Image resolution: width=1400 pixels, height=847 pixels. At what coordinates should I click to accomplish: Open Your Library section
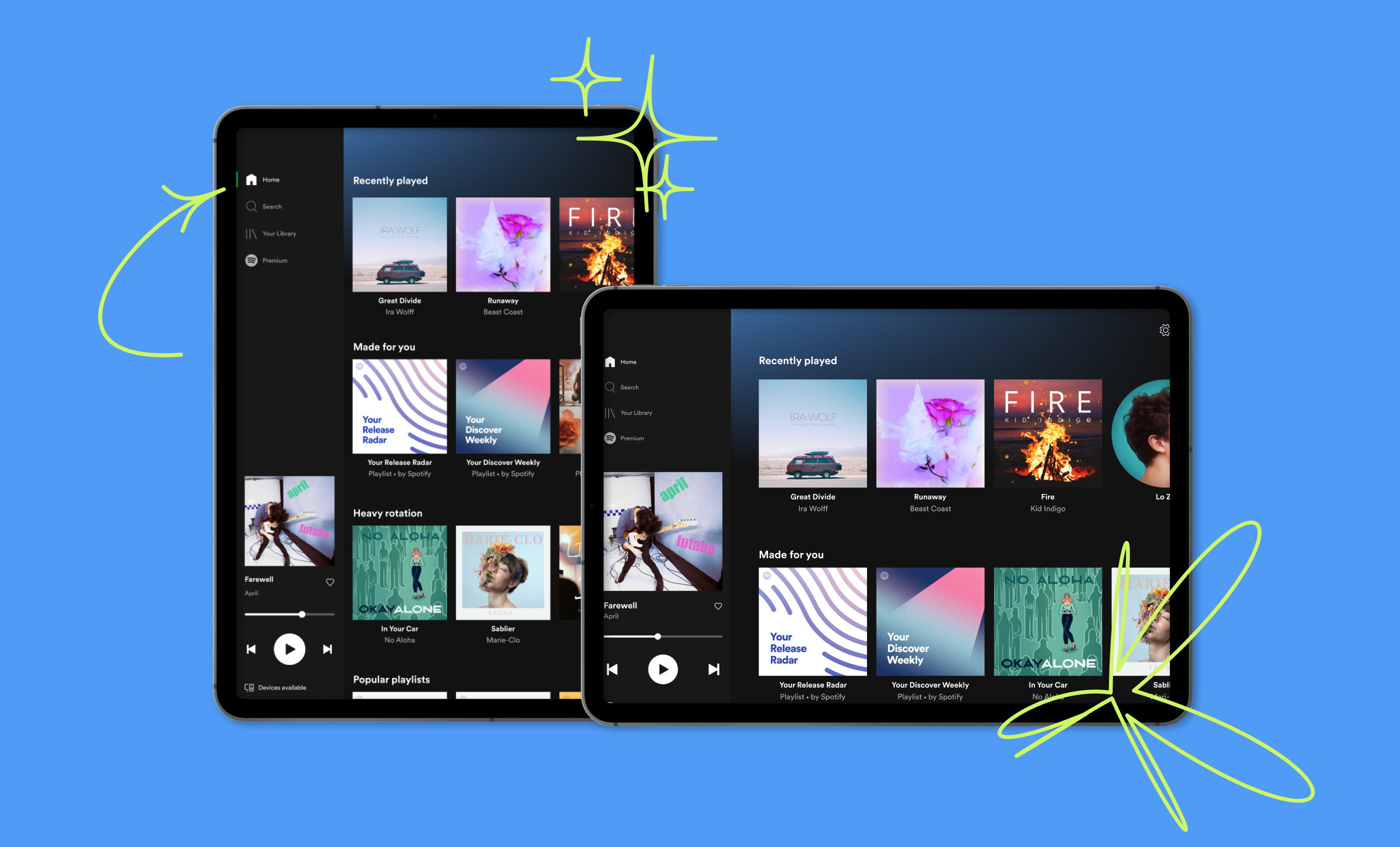pyautogui.click(x=280, y=234)
